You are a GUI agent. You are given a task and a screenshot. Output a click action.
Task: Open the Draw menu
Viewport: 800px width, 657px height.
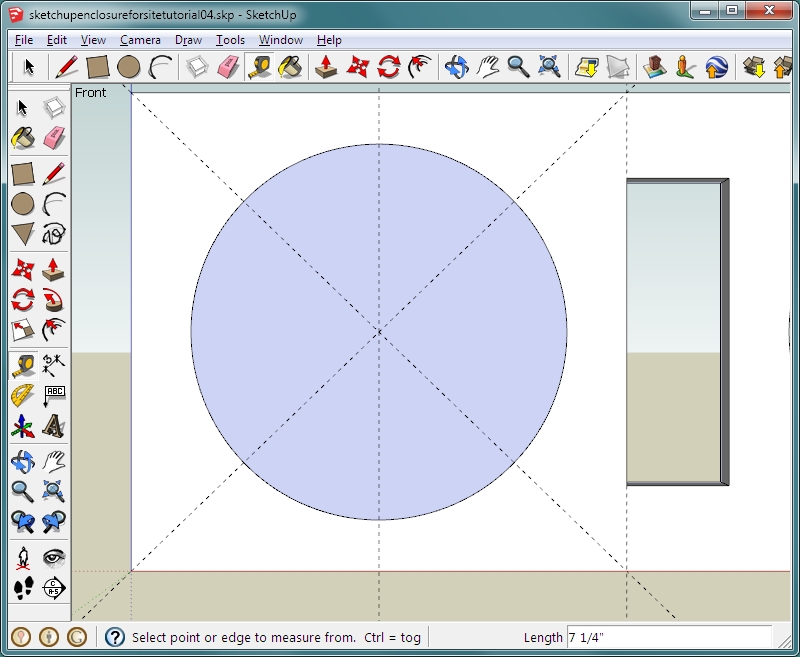coord(188,40)
